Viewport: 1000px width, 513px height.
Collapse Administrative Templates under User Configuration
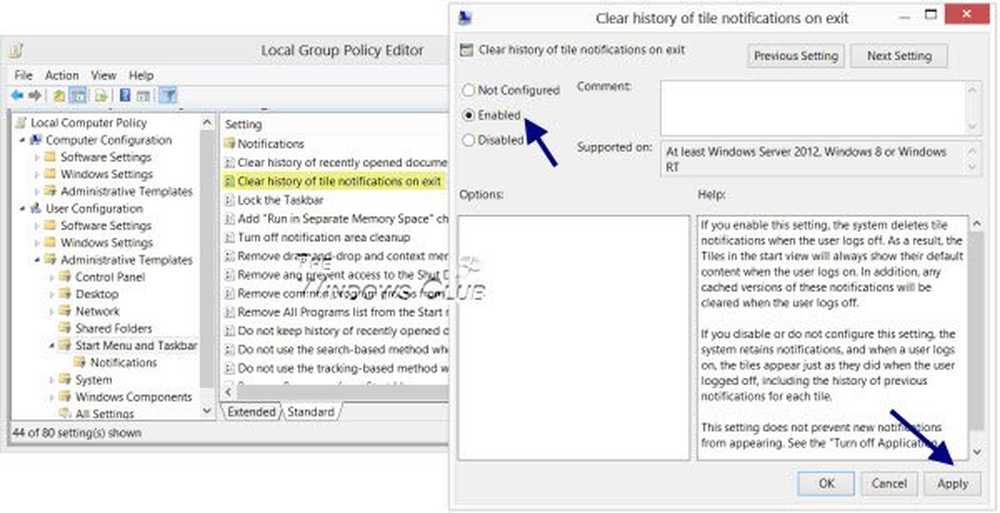coord(37,260)
